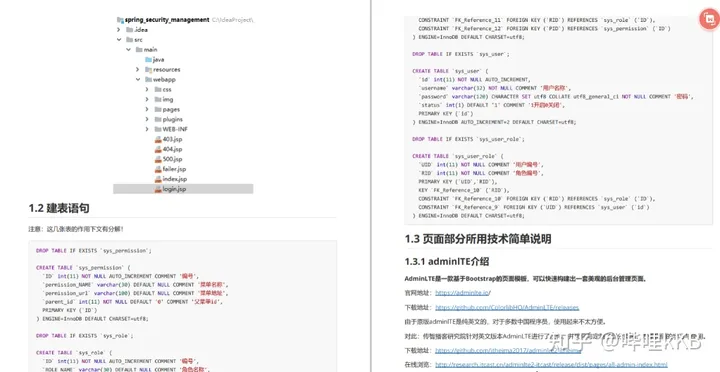Open the ColorlibHQ AdminLTE releases GitHub link
This screenshot has height=372, width=720.
click(x=507, y=307)
